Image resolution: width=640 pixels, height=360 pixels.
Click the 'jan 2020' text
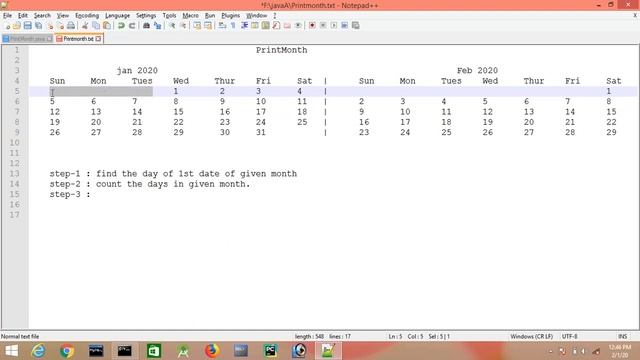point(137,71)
